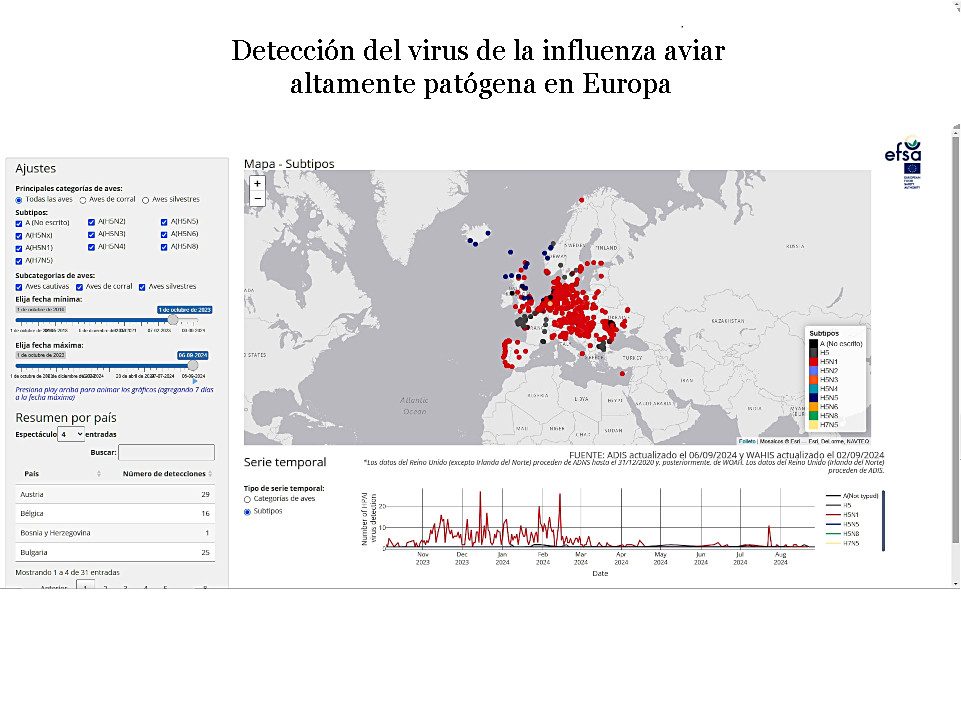Click the minimum date slider handle

pyautogui.click(x=173, y=320)
